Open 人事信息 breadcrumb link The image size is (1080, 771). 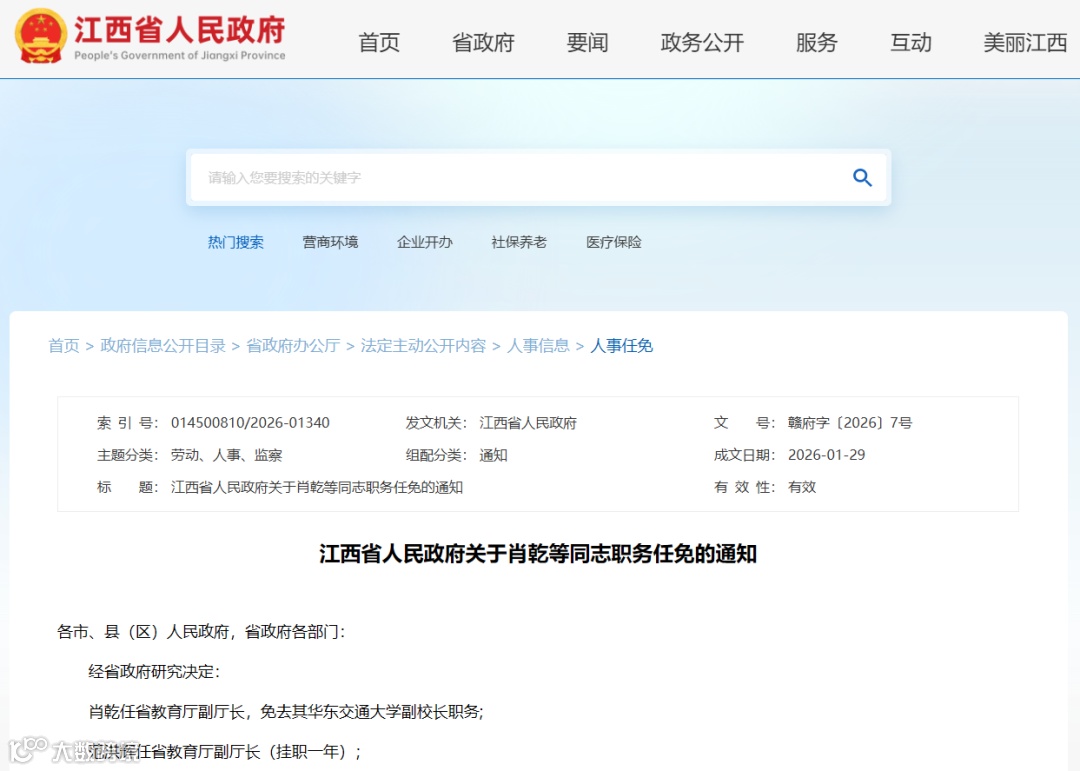[538, 345]
